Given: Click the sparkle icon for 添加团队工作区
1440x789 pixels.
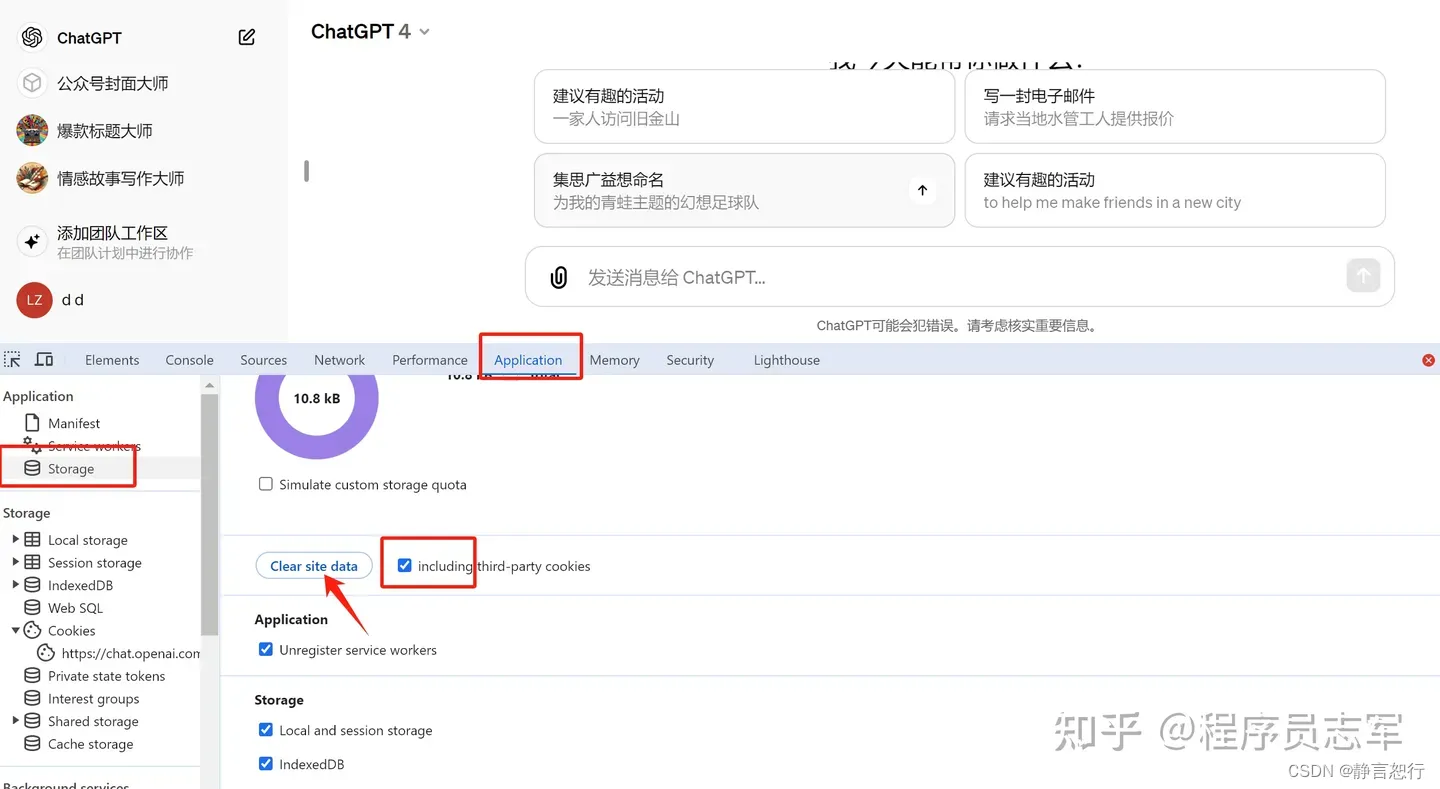Looking at the screenshot, I should [x=32, y=241].
